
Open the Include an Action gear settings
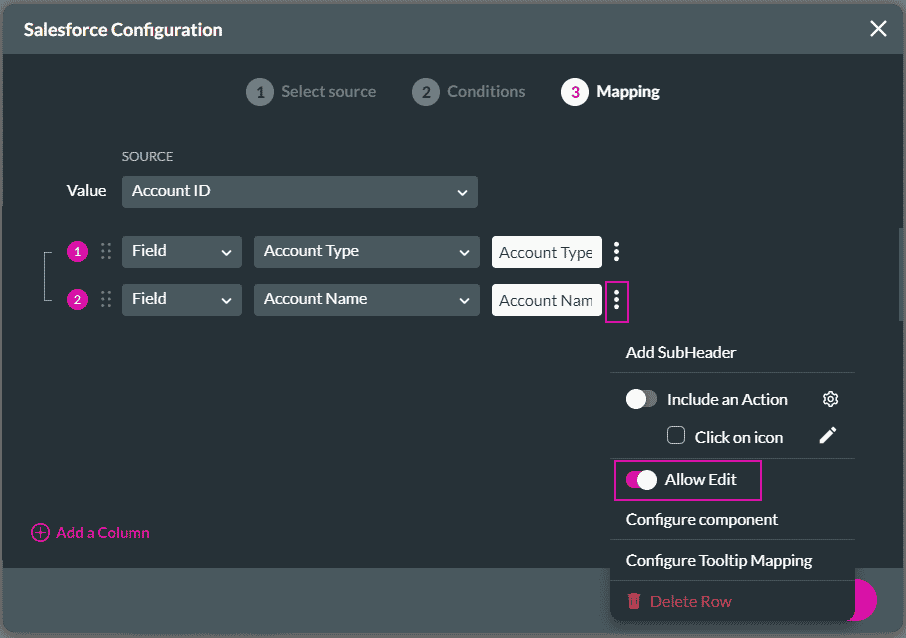[x=830, y=399]
